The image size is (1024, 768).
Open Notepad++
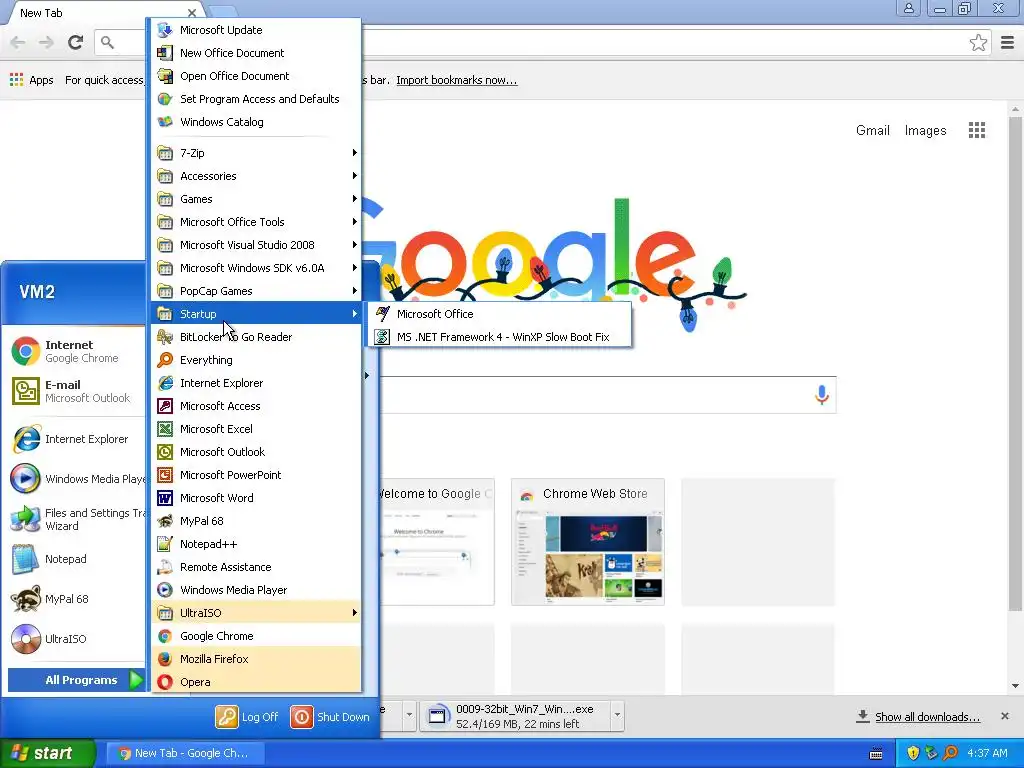(256, 544)
